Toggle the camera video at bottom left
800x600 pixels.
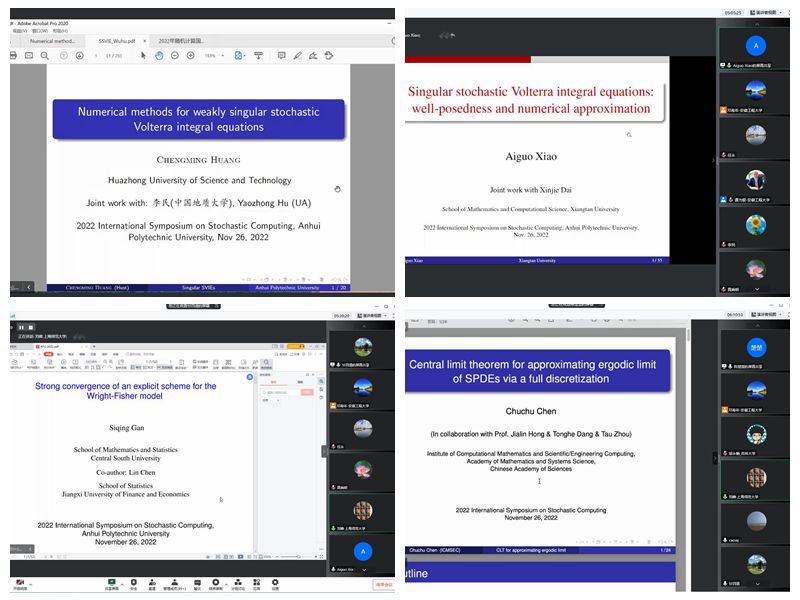(20, 582)
